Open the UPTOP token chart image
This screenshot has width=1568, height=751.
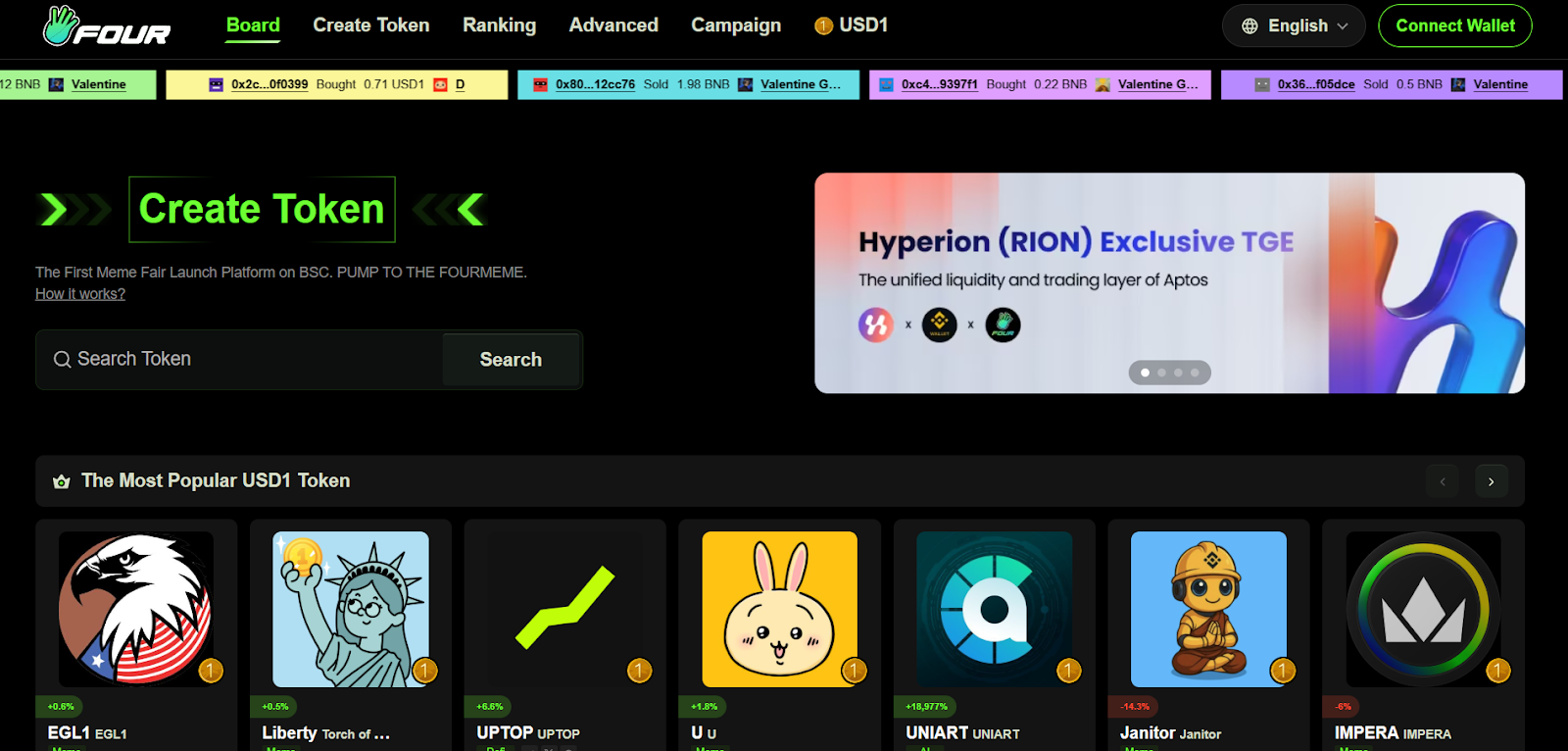(x=565, y=609)
